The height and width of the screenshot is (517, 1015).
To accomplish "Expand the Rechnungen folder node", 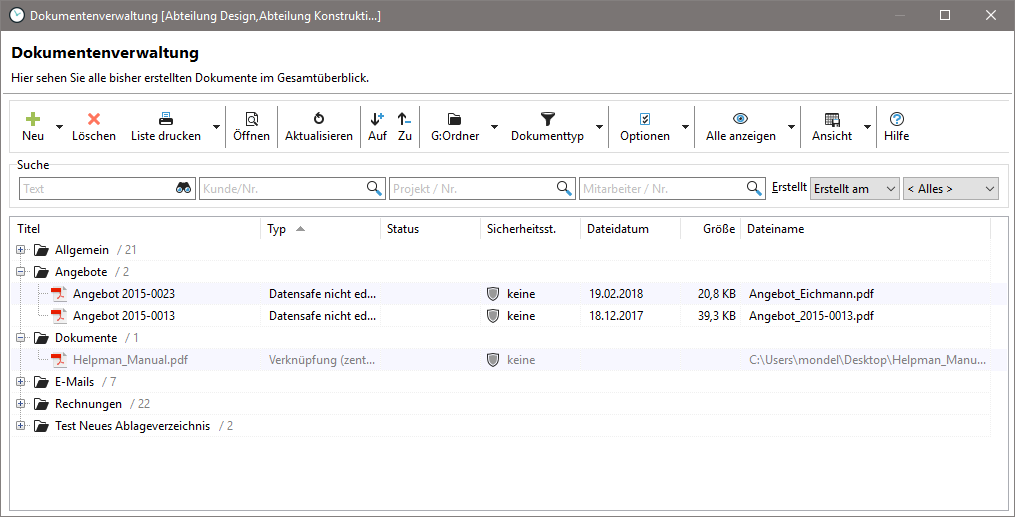I will pos(20,404).
